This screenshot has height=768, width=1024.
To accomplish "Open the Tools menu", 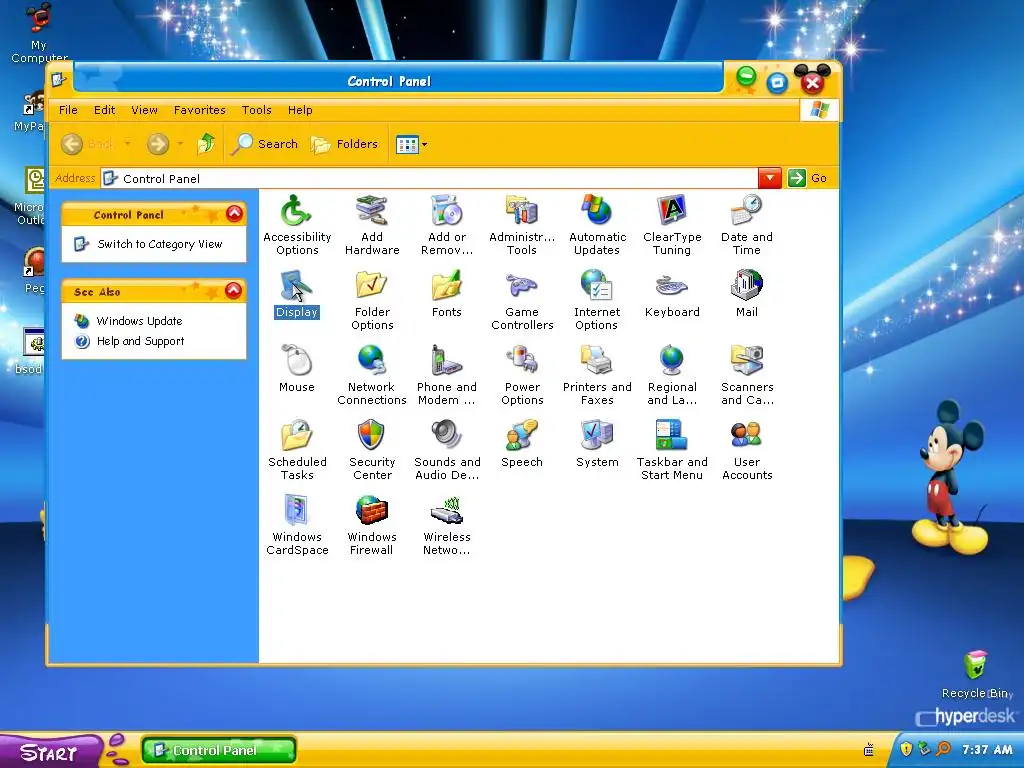I will tap(257, 110).
